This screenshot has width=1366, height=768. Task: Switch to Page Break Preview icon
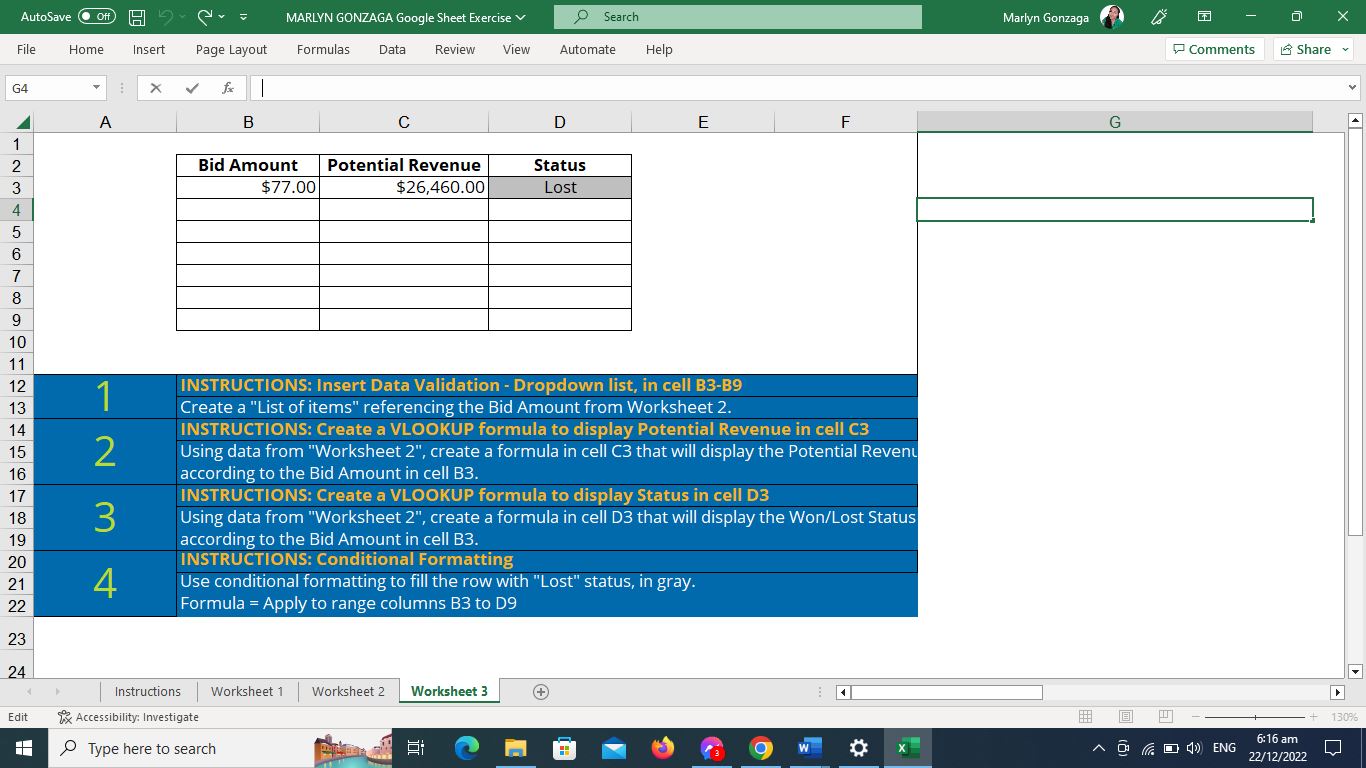(1165, 717)
